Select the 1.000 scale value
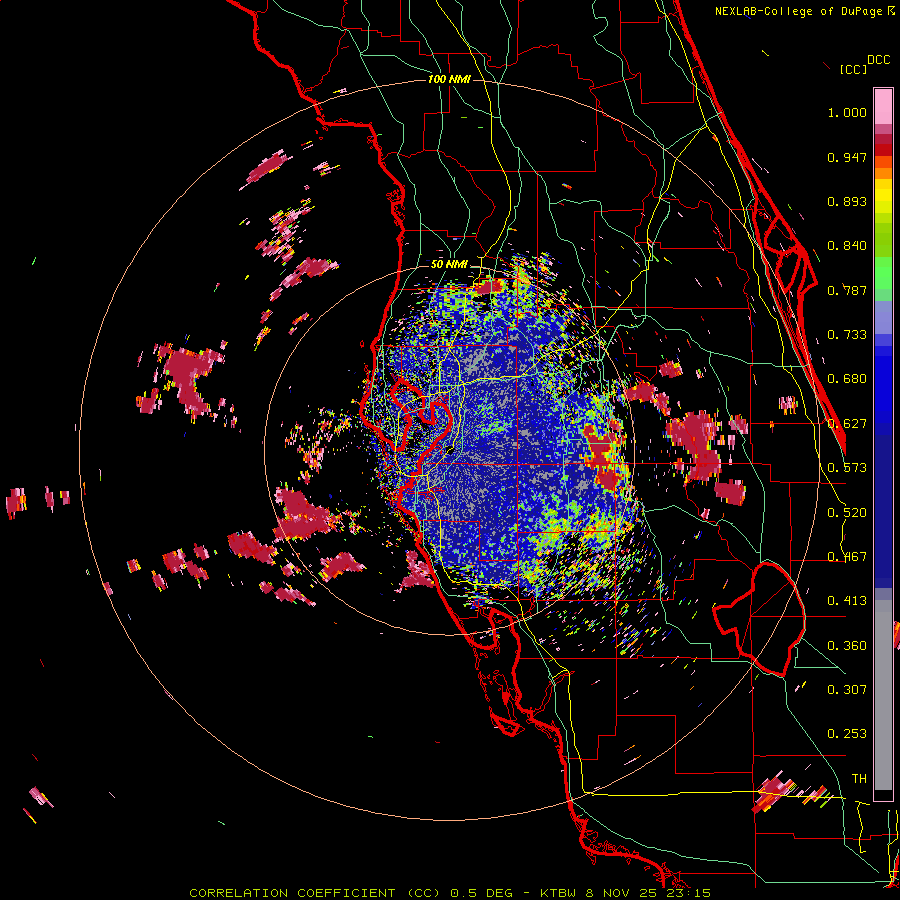The image size is (900, 900). point(847,112)
